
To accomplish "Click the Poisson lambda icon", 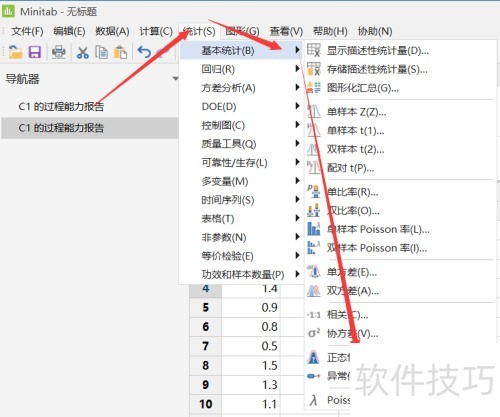I will [313, 400].
